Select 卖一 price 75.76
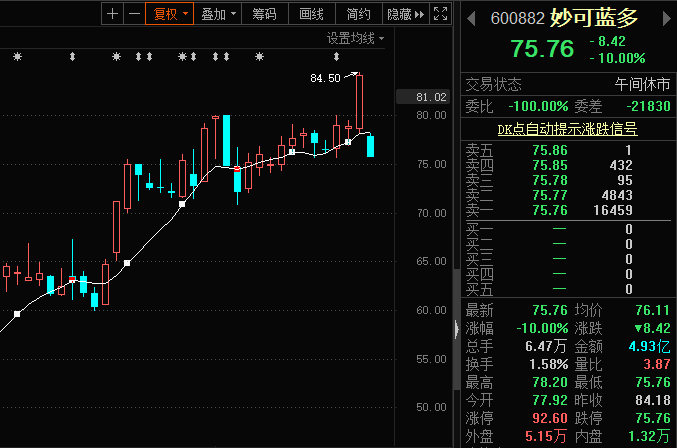 point(550,210)
